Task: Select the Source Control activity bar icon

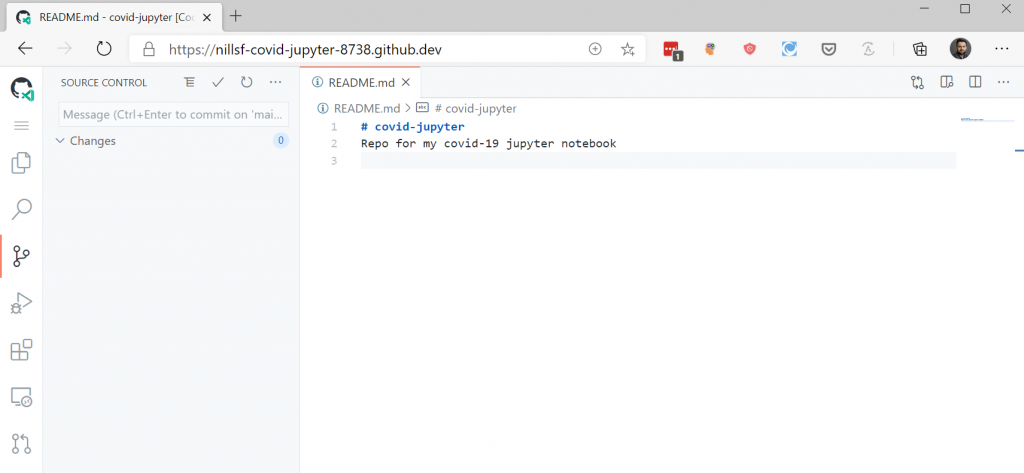Action: coord(22,256)
